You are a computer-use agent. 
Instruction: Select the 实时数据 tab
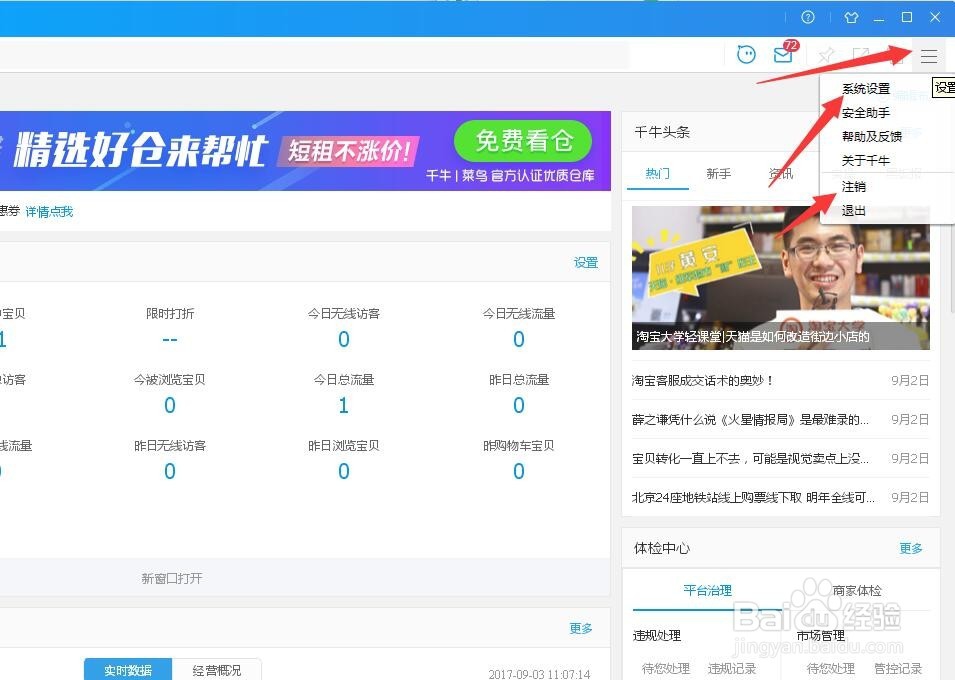coord(128,670)
